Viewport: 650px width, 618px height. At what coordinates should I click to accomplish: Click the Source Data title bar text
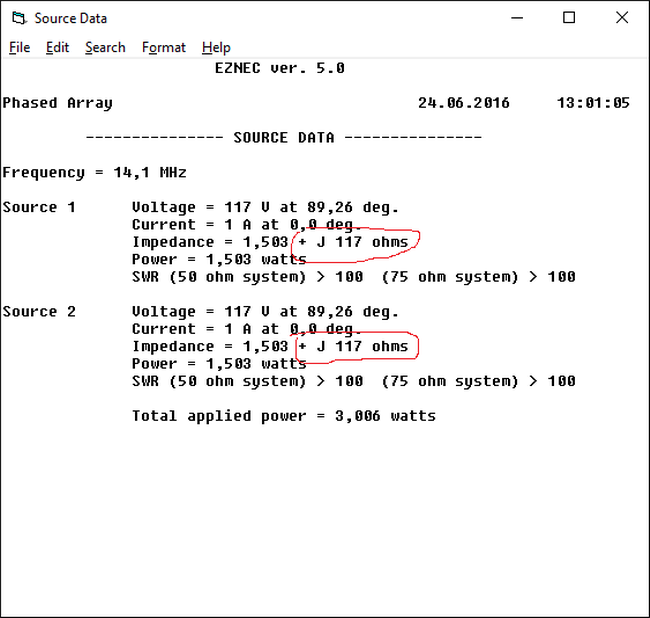[70, 18]
